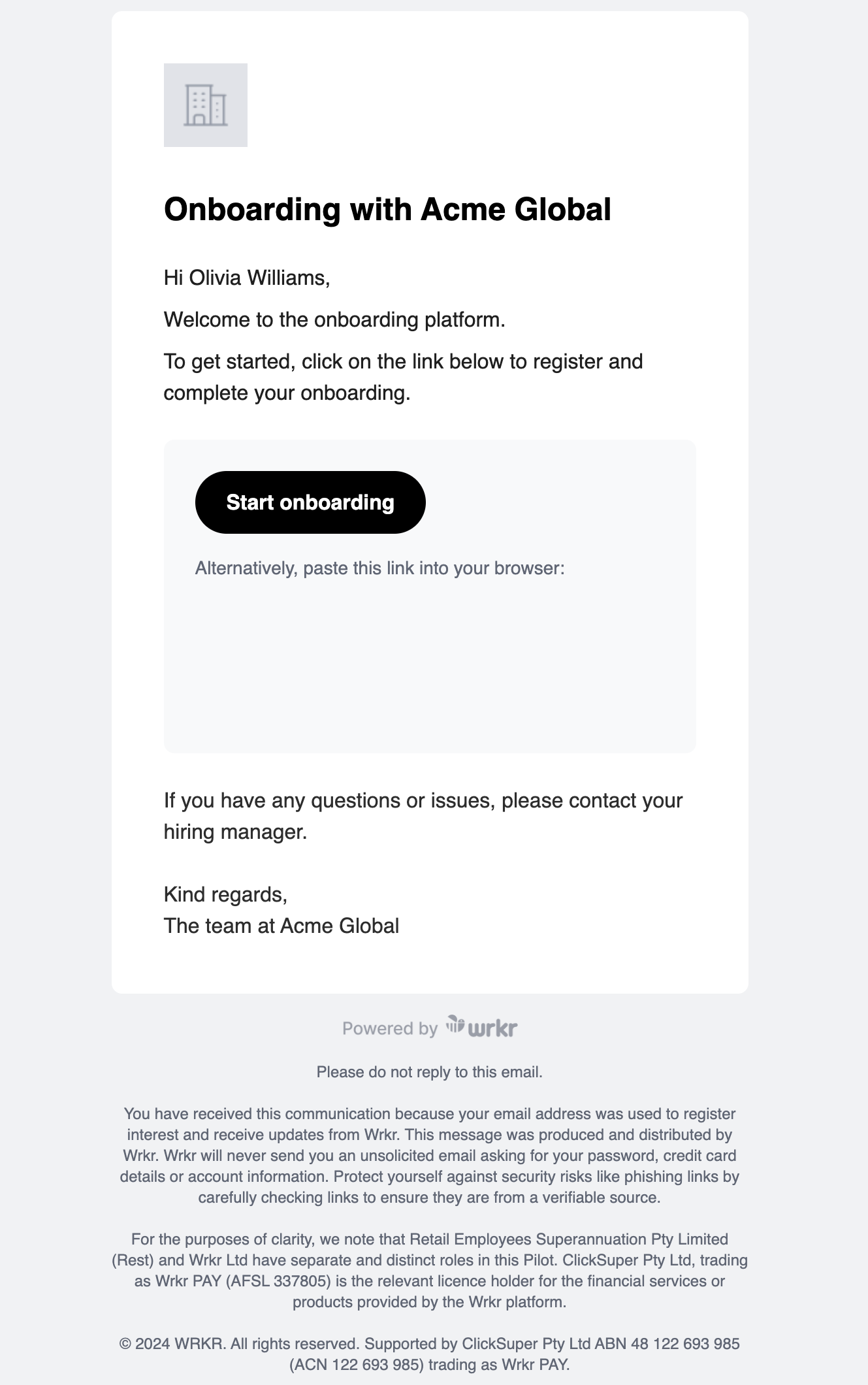Click the wrkr wordmark in footer
Image resolution: width=868 pixels, height=1385 pixels.
coord(493,1028)
